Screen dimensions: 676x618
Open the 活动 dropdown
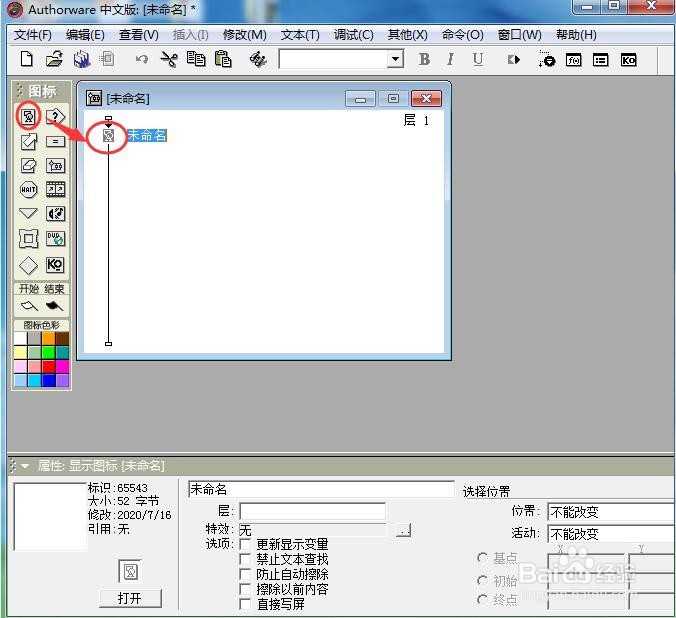611,534
